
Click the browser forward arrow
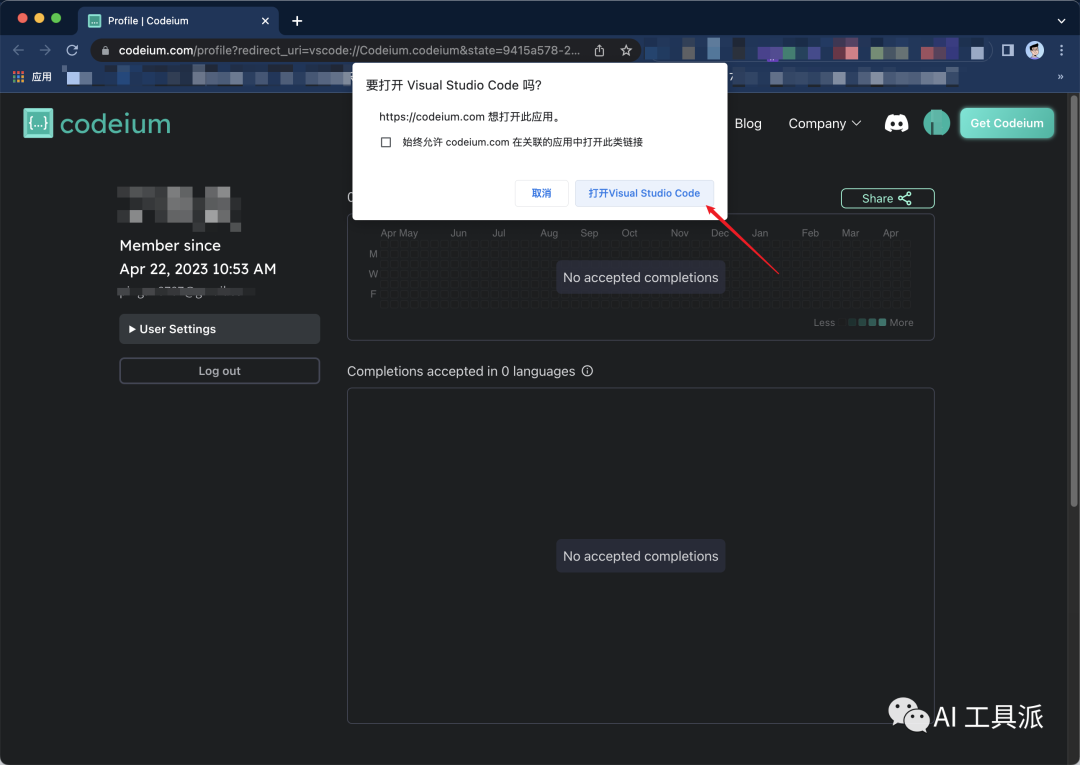(45, 50)
